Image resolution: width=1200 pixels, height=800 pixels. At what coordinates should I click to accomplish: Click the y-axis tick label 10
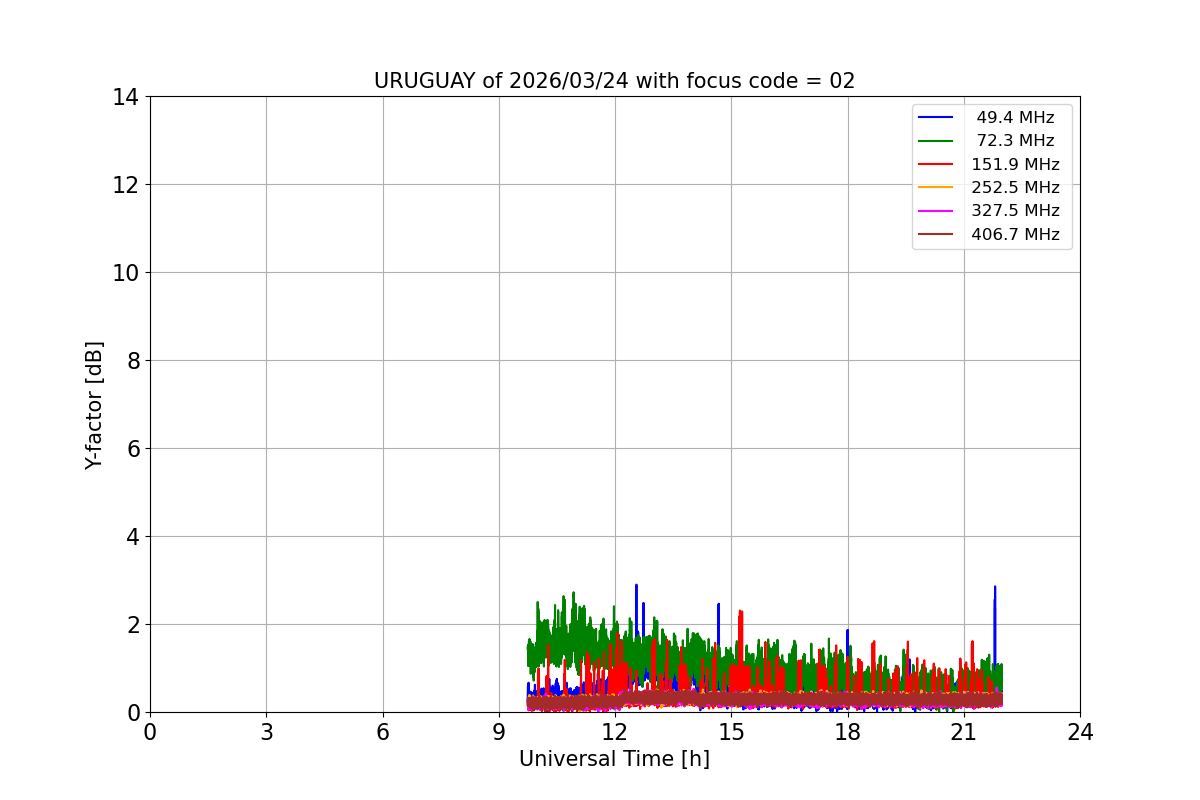125,273
